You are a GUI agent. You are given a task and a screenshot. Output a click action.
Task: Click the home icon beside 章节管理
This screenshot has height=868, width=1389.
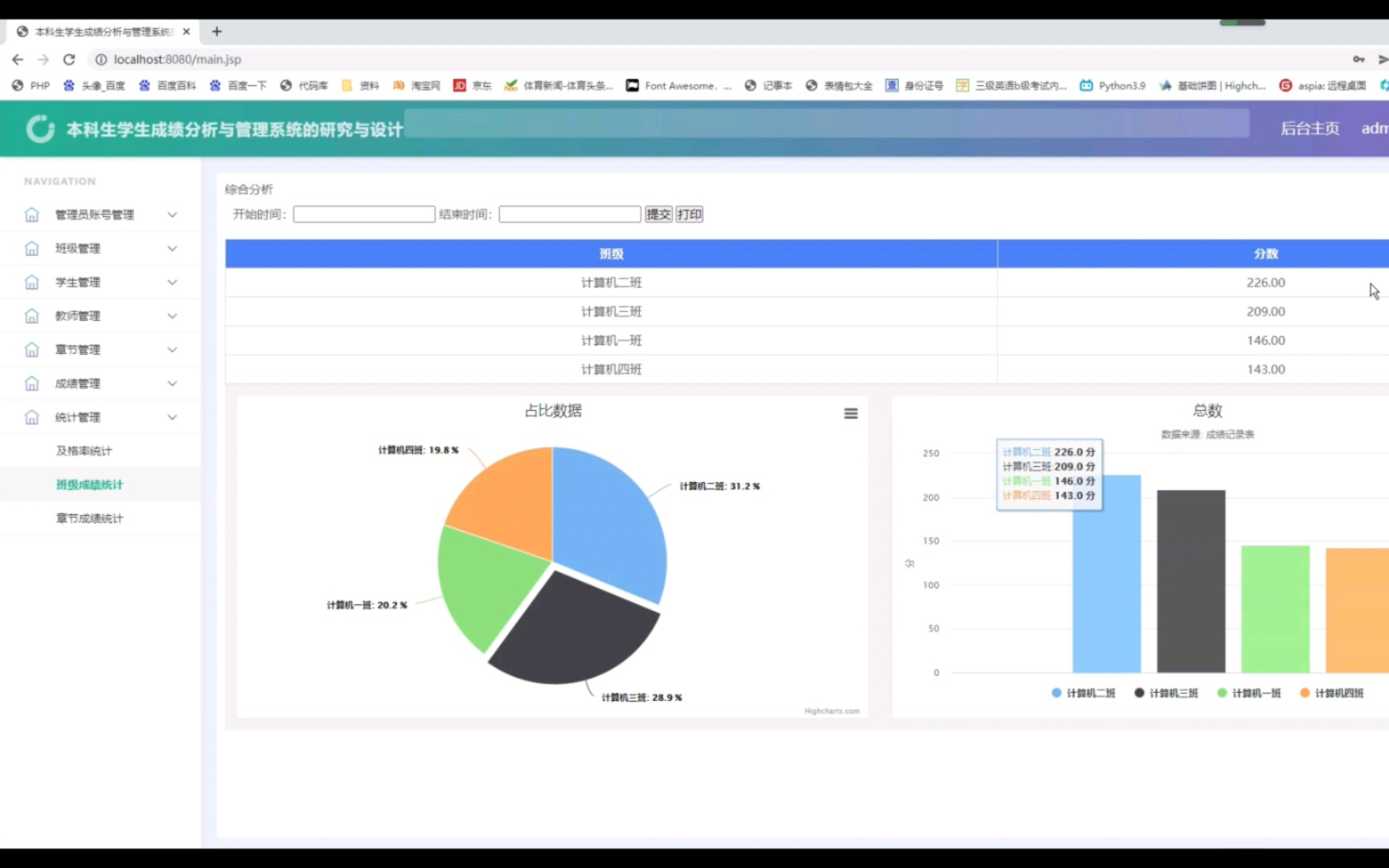[31, 350]
